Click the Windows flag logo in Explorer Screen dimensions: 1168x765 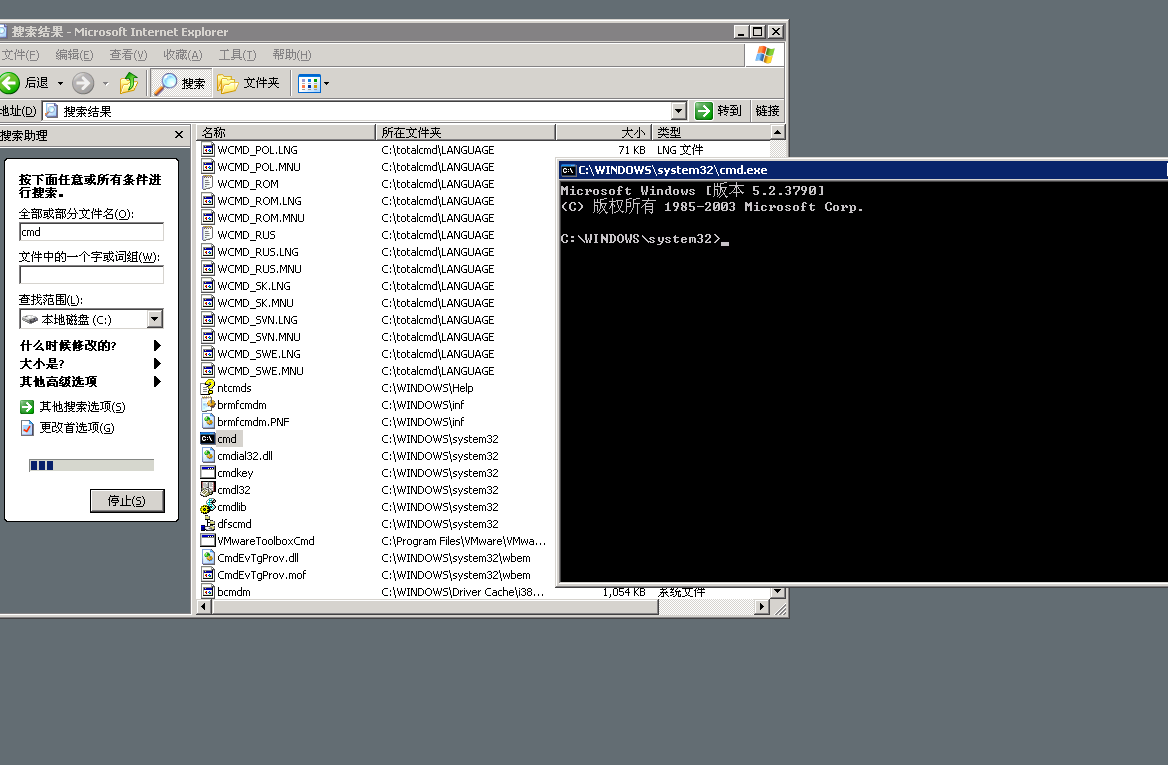click(x=765, y=55)
